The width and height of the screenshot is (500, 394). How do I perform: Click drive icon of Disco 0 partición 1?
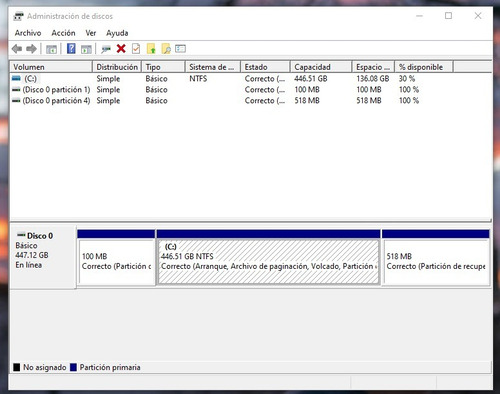coord(16,90)
